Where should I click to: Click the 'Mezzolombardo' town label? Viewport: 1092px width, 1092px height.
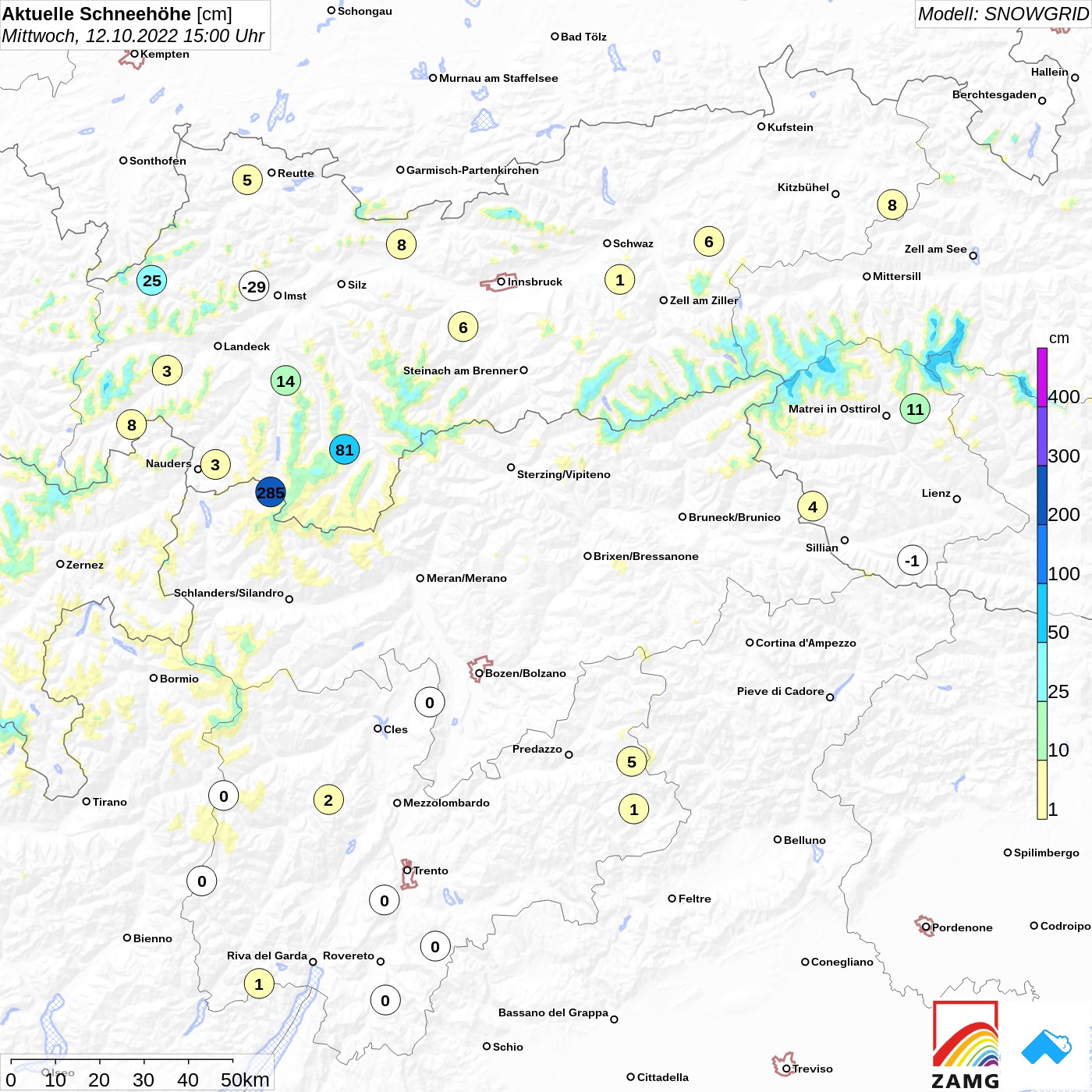pyautogui.click(x=446, y=803)
